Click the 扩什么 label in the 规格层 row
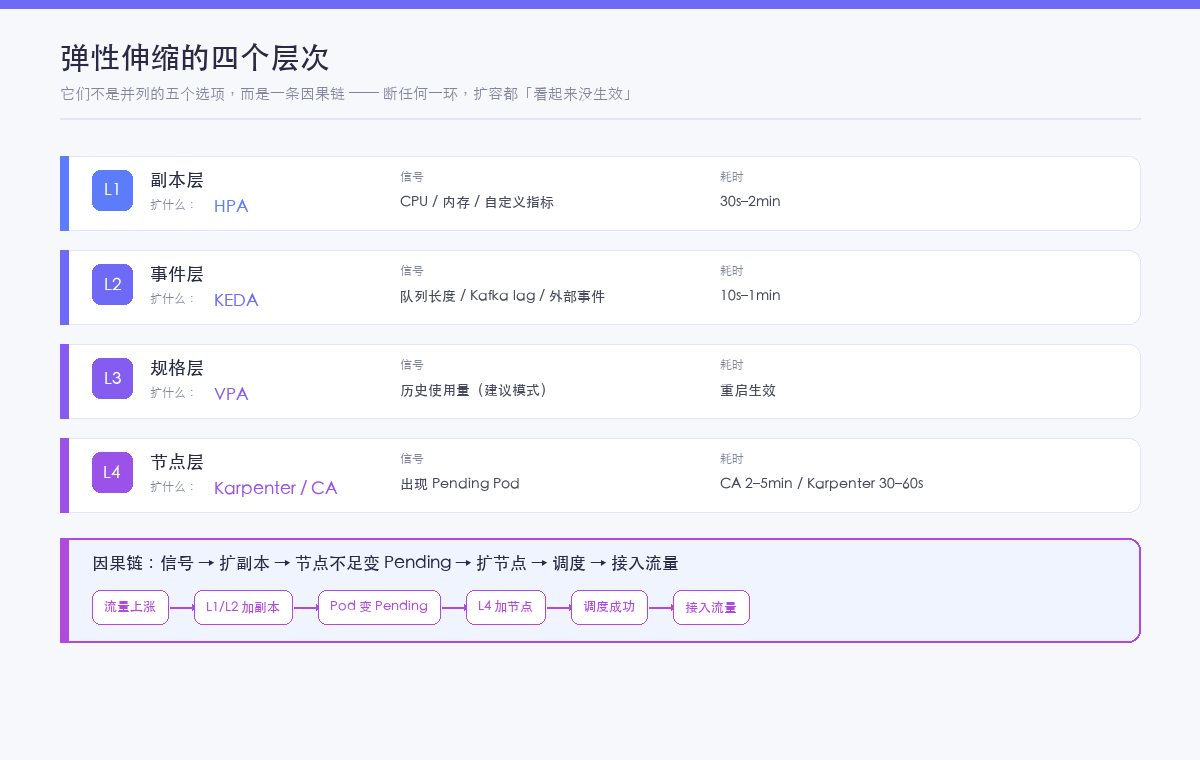The width and height of the screenshot is (1200, 760). point(173,393)
